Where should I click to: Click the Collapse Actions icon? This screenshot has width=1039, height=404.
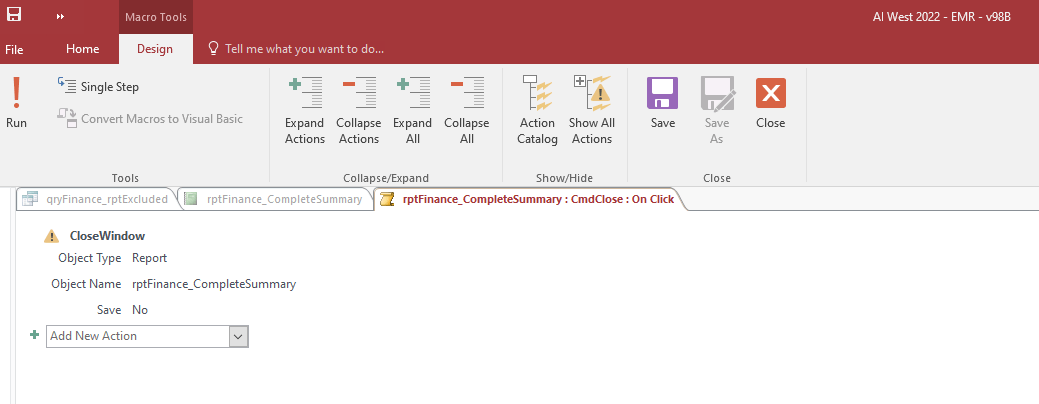tap(358, 93)
